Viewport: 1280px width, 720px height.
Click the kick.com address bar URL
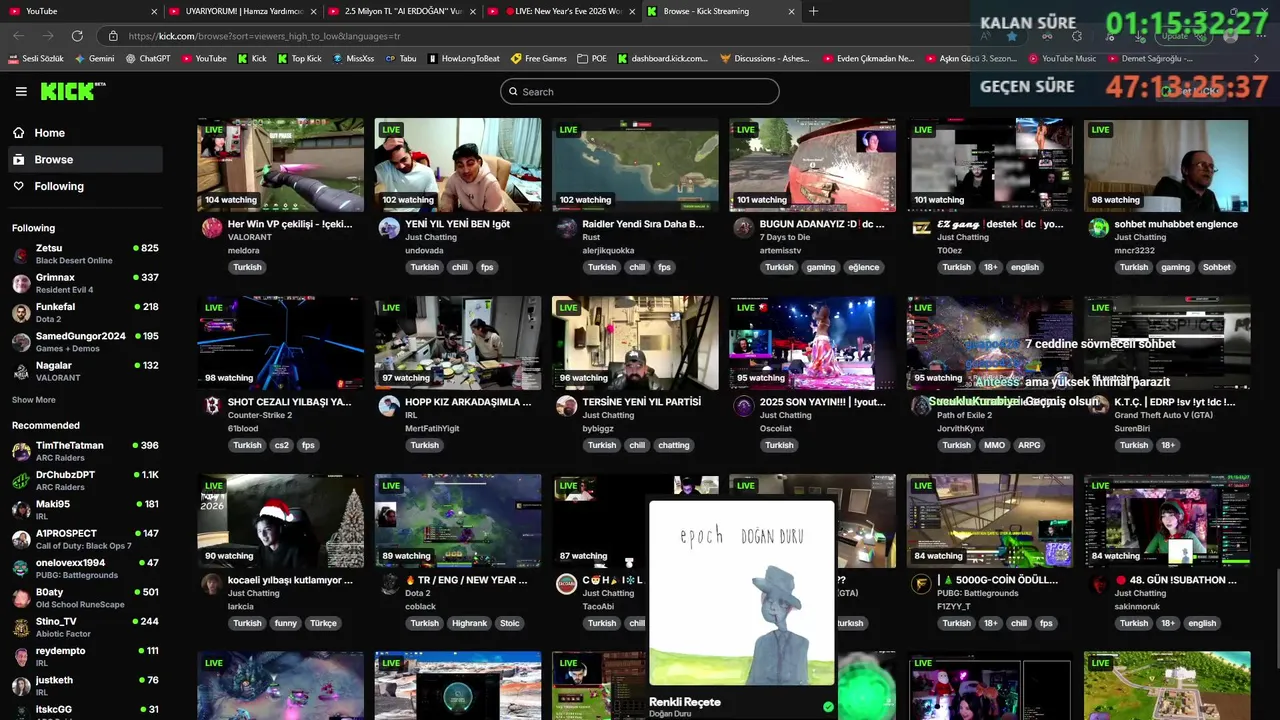(x=264, y=36)
